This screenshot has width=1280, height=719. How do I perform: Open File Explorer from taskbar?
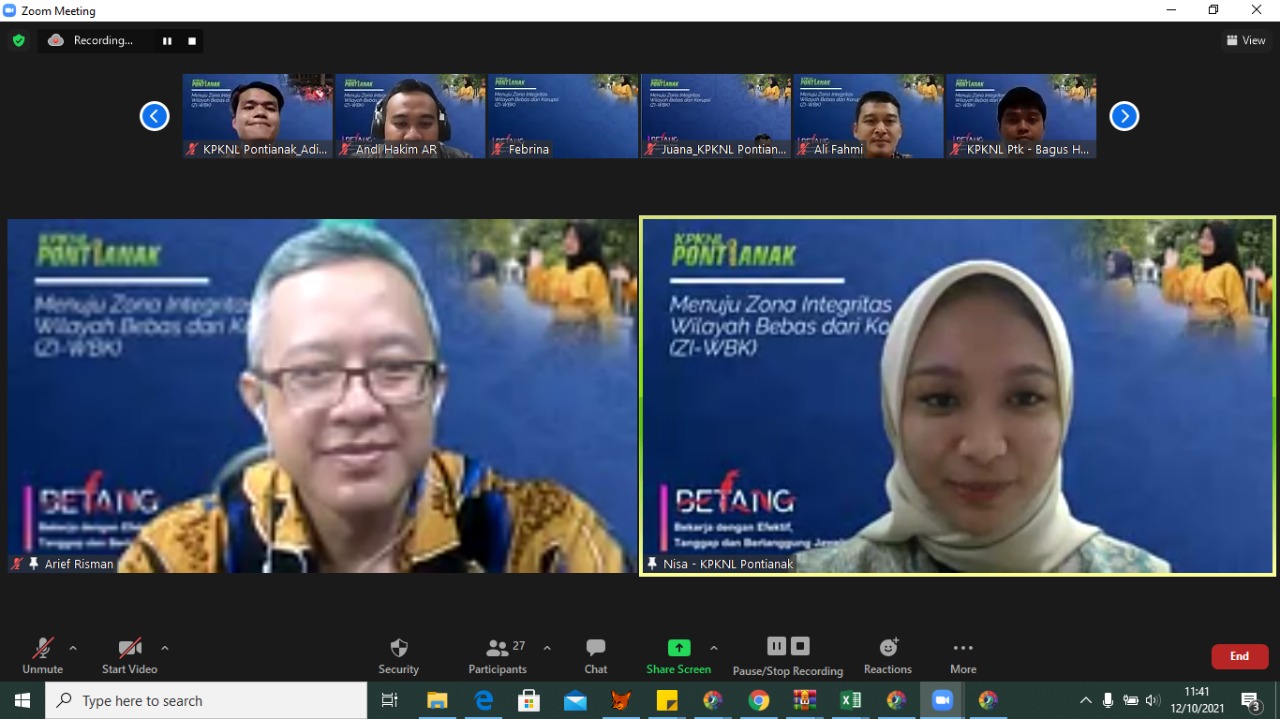(437, 700)
